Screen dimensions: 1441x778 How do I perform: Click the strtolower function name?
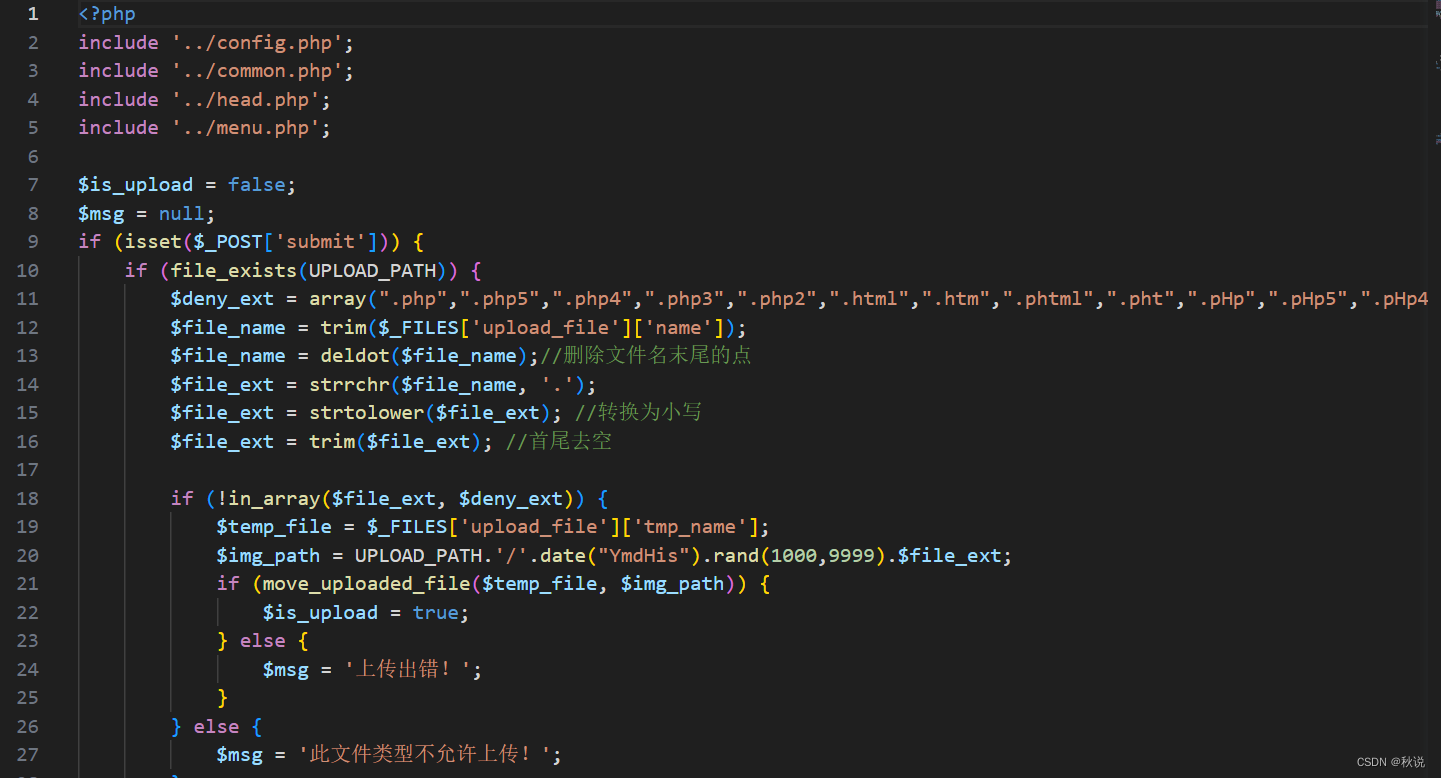(x=367, y=413)
